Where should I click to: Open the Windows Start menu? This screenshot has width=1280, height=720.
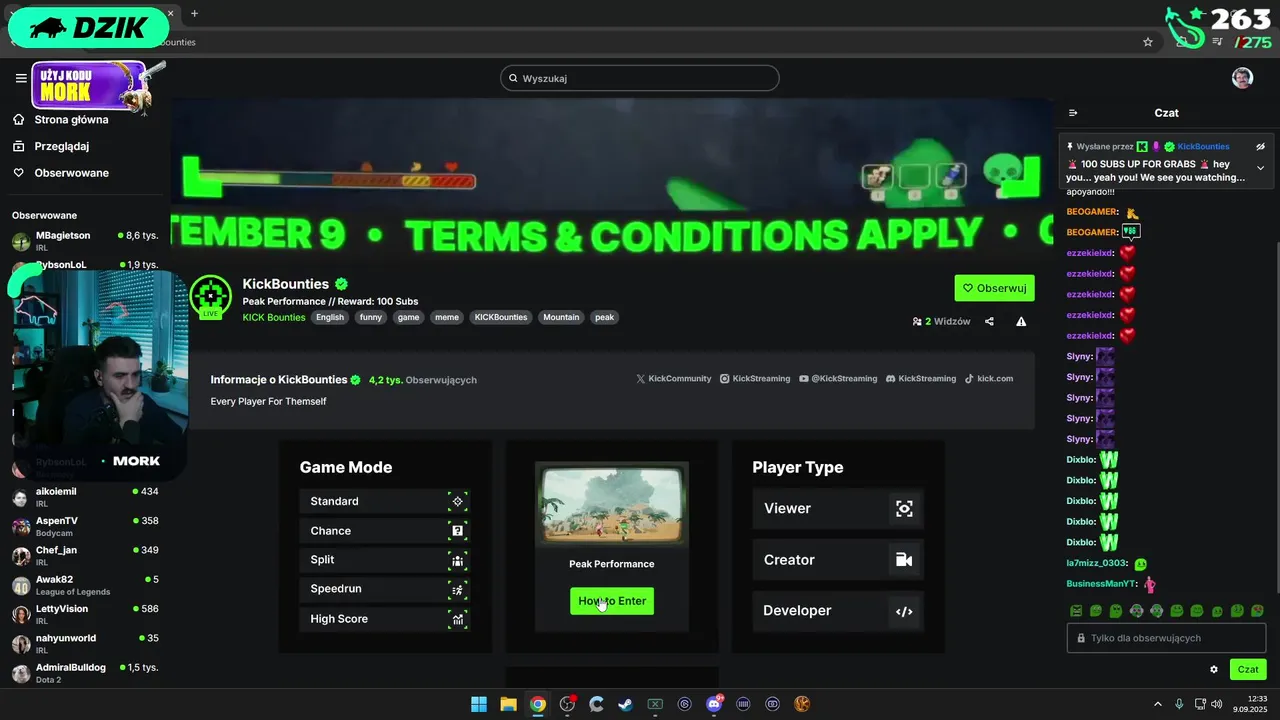479,704
